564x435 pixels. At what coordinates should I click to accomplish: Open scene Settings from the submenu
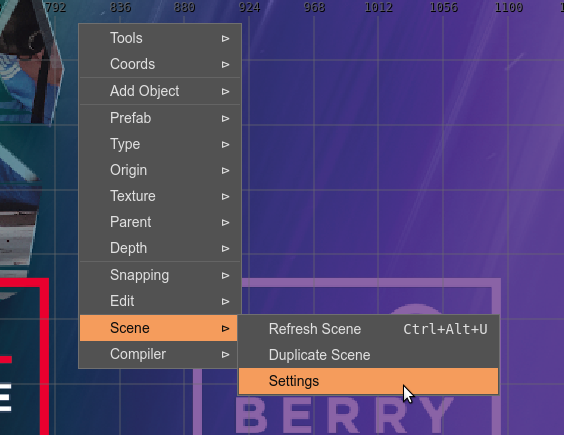pyautogui.click(x=368, y=381)
